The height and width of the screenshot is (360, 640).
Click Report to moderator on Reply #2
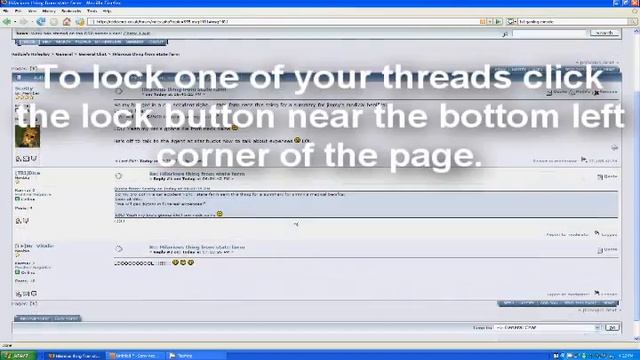tap(568, 294)
